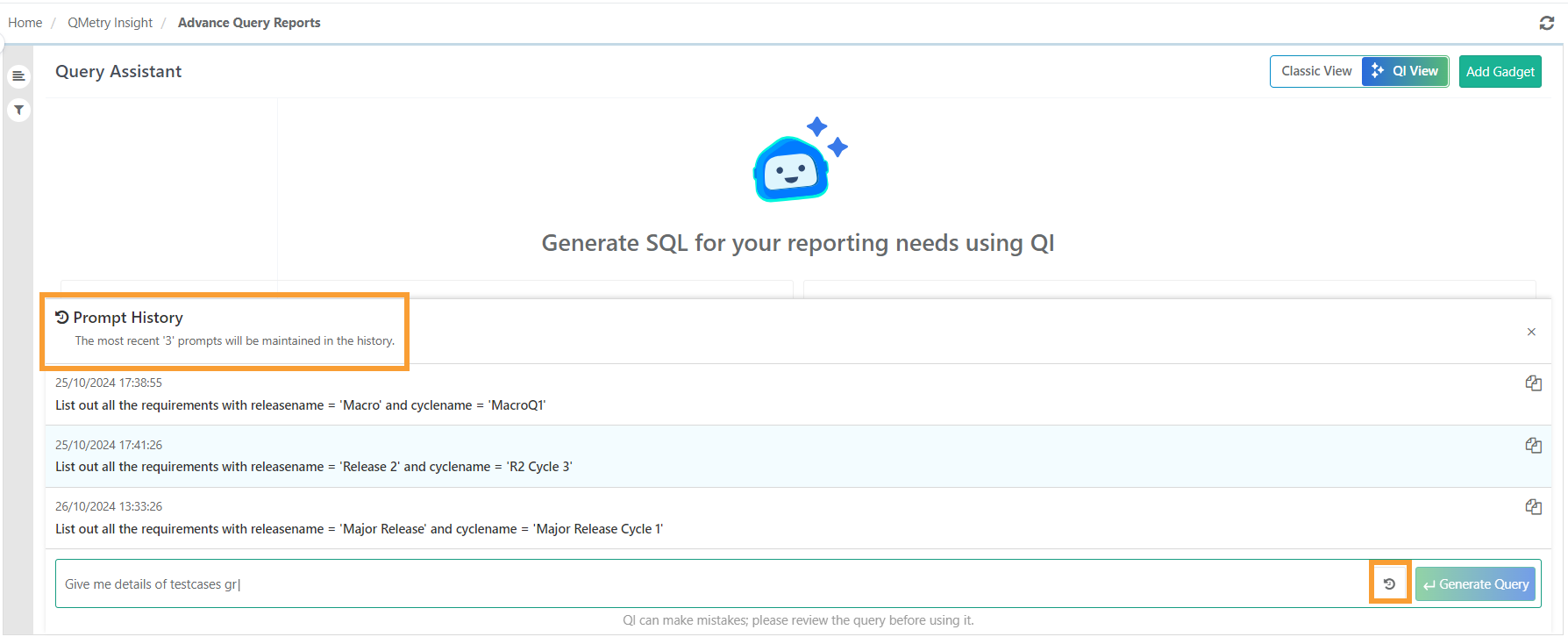The image size is (1568, 644).
Task: Click the 'Generate SQL for your reporting needs' heading
Action: pyautogui.click(x=798, y=243)
